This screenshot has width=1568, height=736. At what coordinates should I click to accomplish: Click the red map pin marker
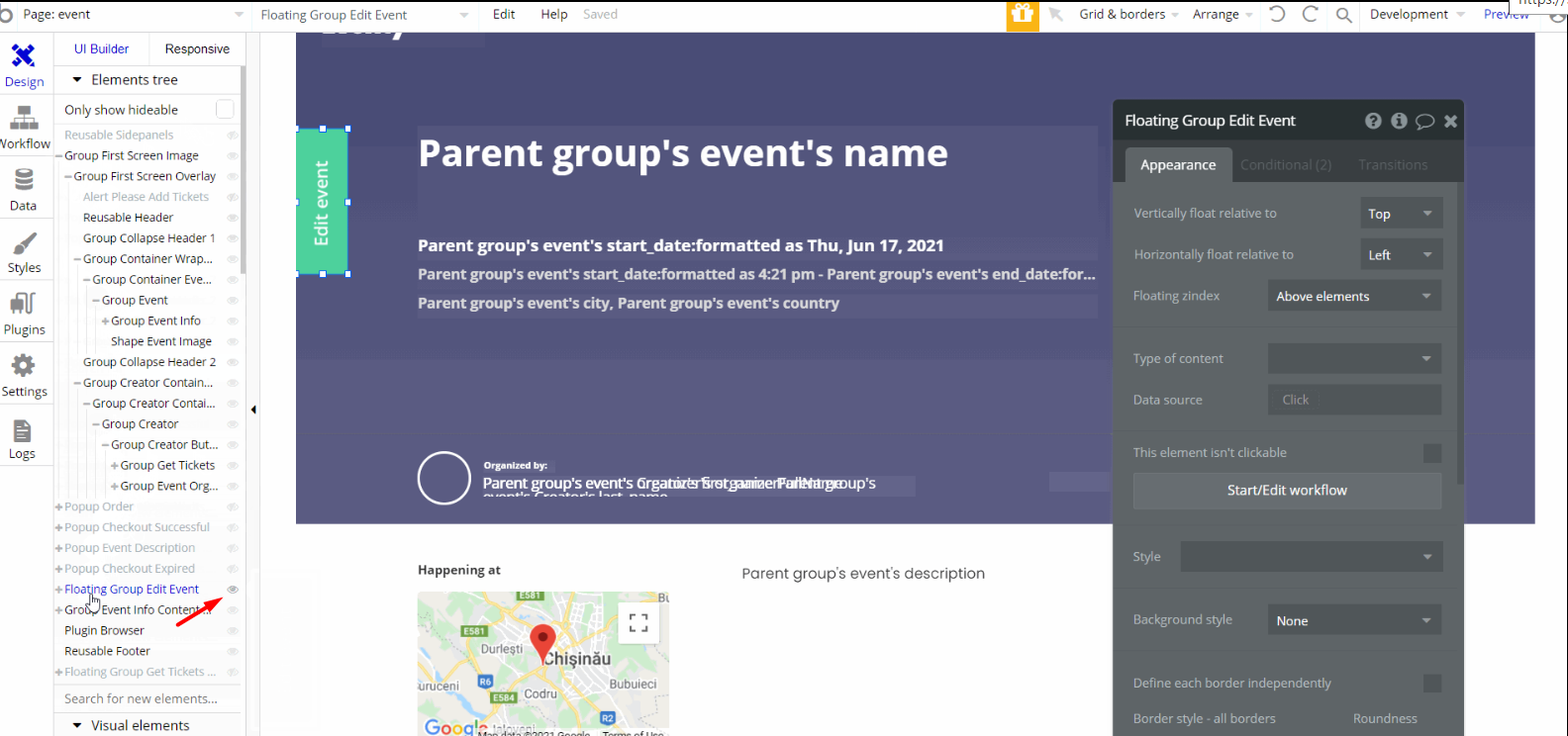coord(542,643)
